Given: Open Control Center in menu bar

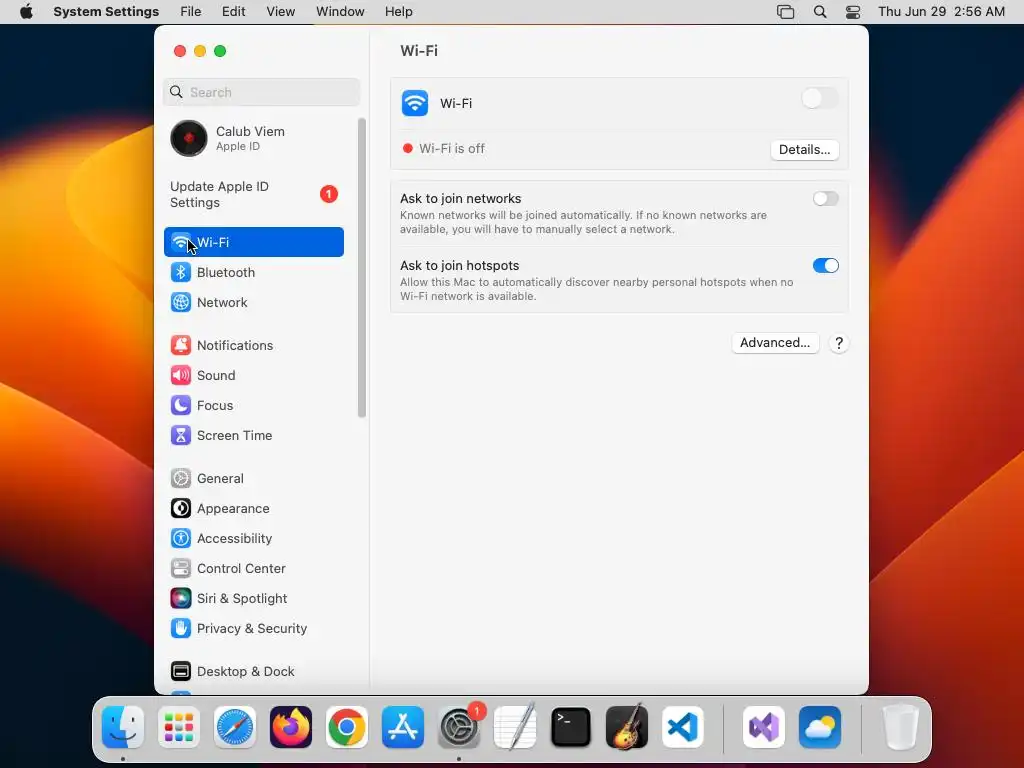Looking at the screenshot, I should pos(853,12).
